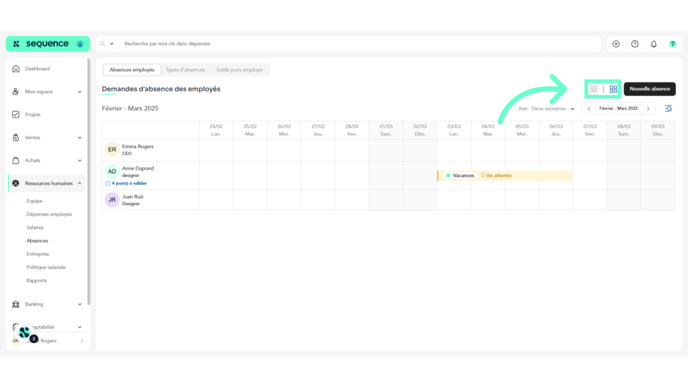Click the Nouvelle absence button
Viewport: 688px width, 387px height.
pos(650,89)
